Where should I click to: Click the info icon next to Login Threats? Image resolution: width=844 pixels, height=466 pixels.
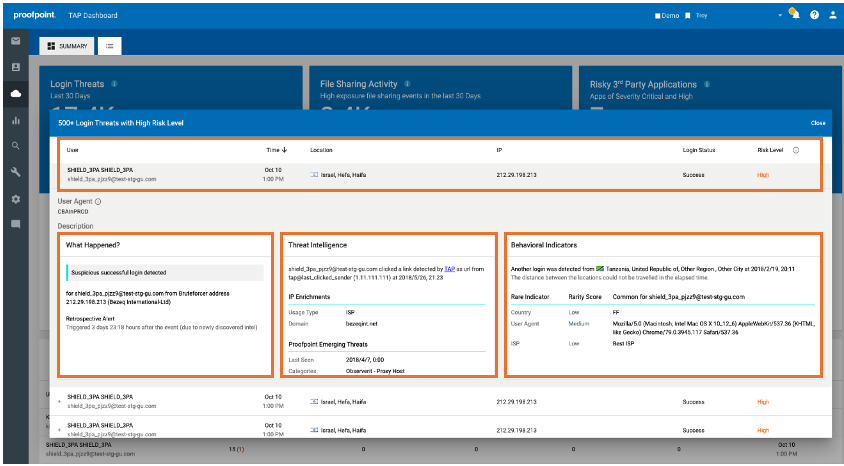click(x=114, y=84)
